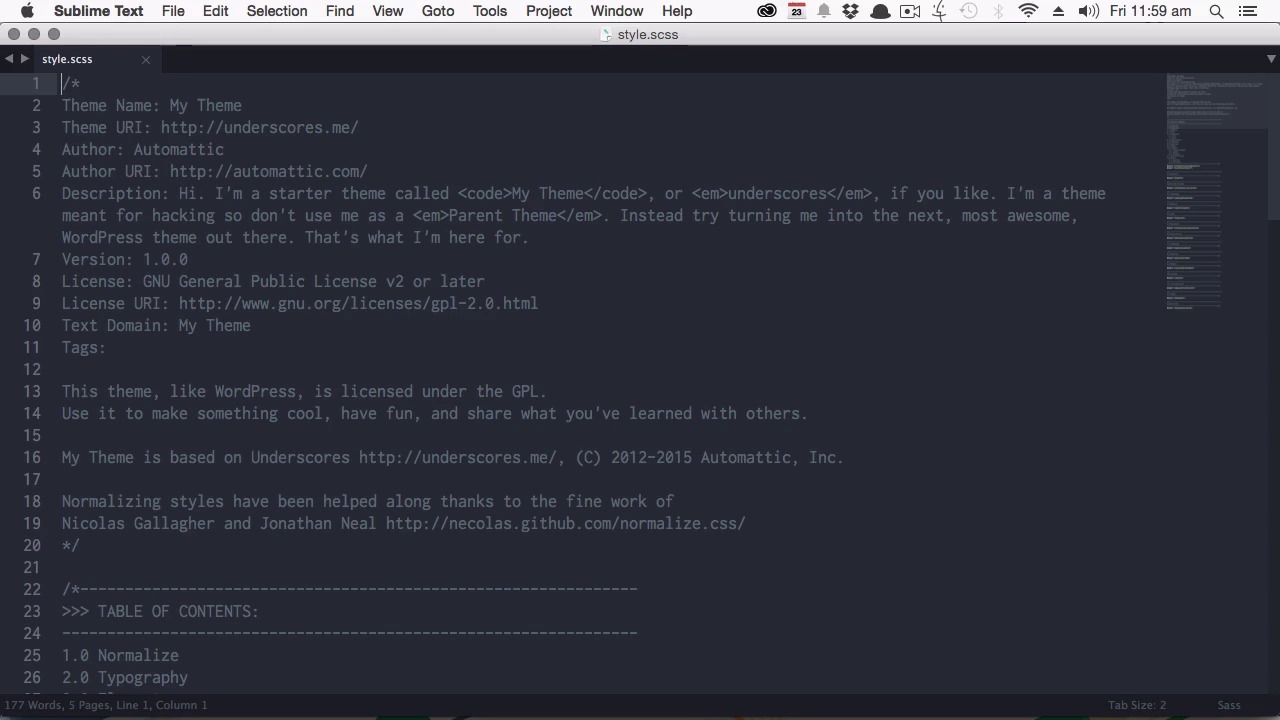Click line number 13 in gutter
This screenshot has height=720, width=1280.
(x=32, y=391)
